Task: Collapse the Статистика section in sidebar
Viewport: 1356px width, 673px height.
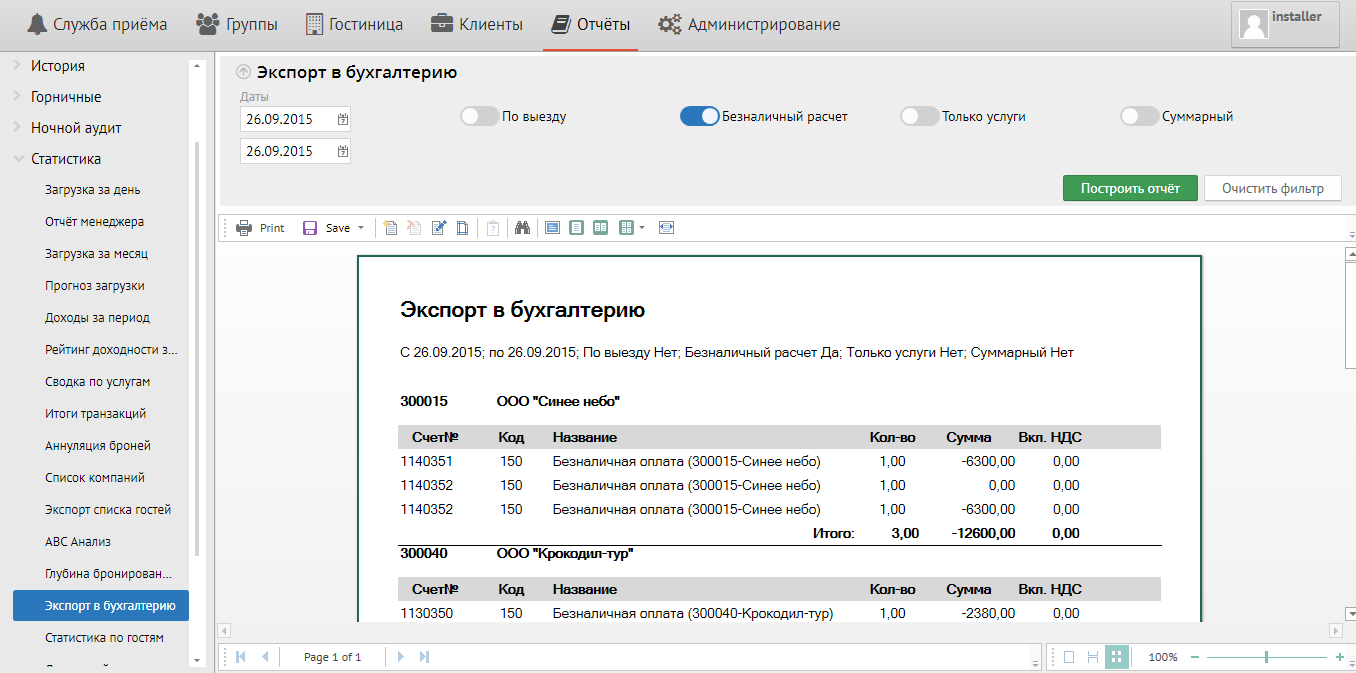Action: (18, 159)
